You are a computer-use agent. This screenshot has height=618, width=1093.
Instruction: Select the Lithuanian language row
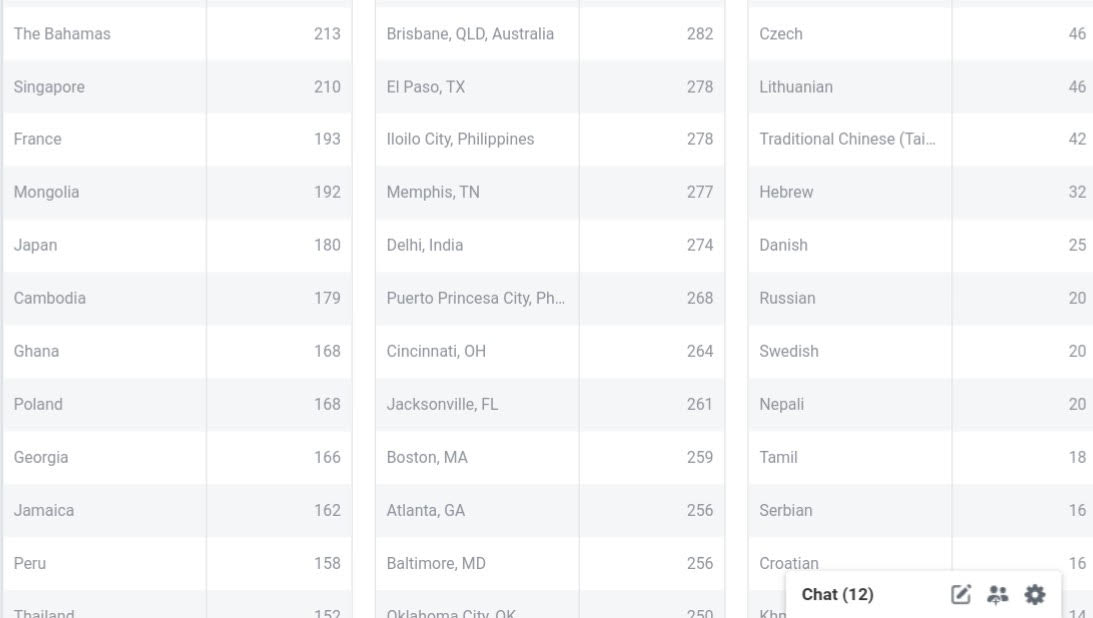[x=796, y=87]
